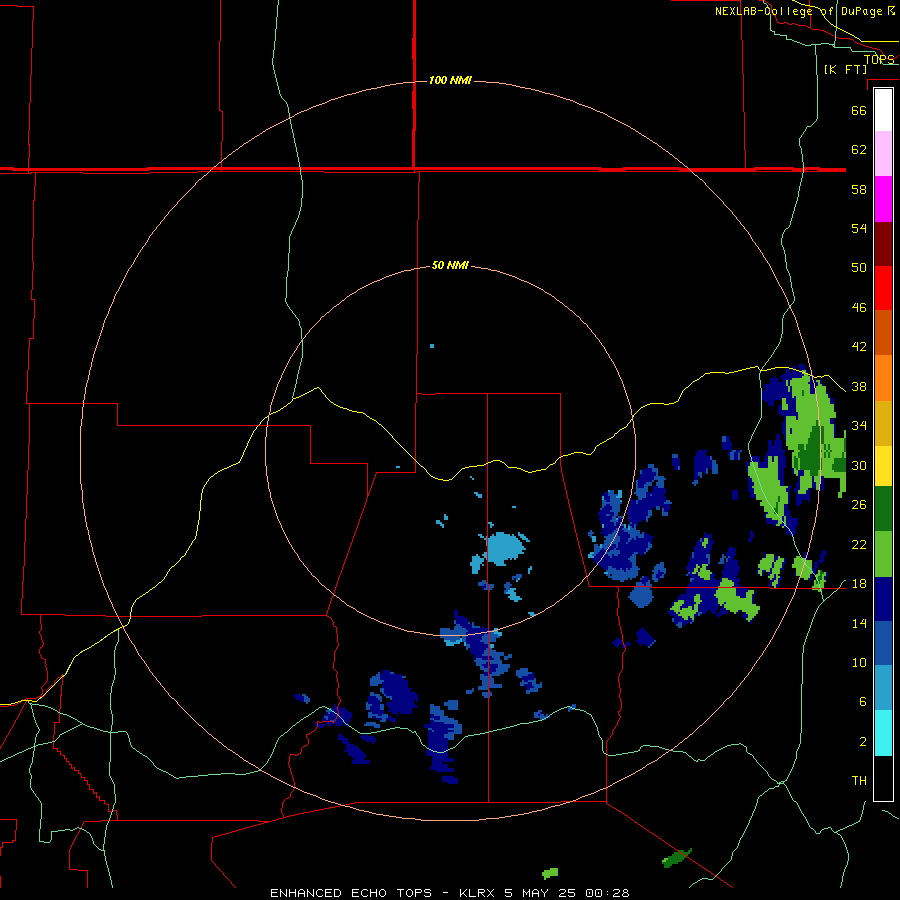Select the bright orange legend swatch
The width and height of the screenshot is (900, 900).
883,378
